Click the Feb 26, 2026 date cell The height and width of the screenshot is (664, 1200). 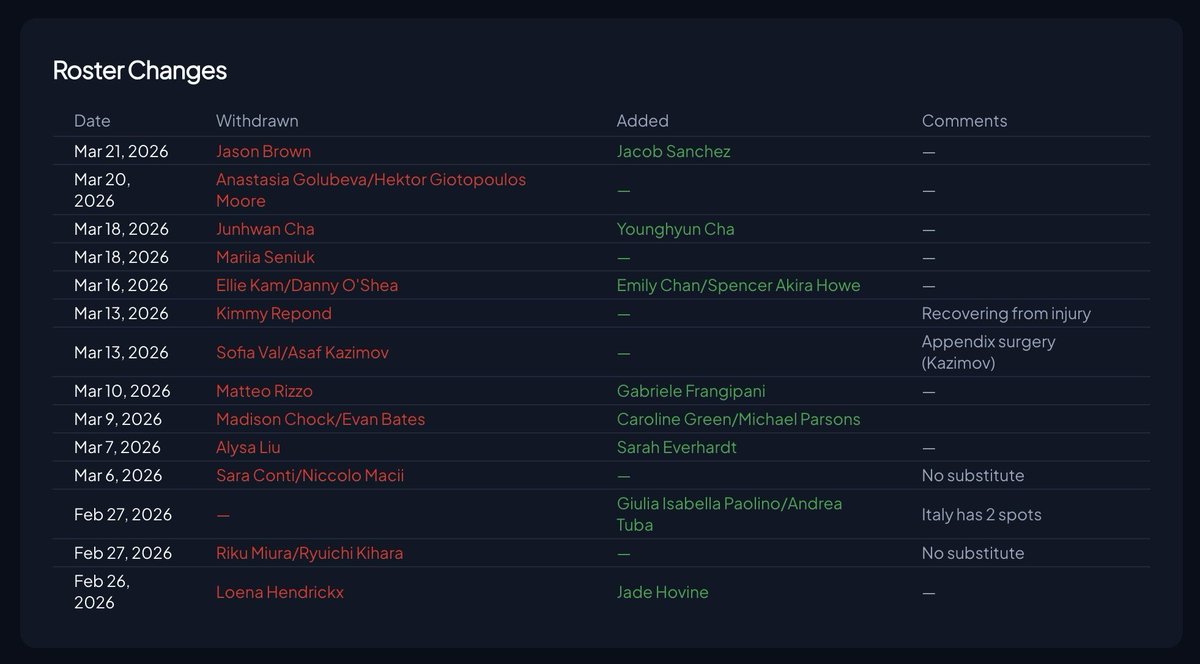tap(102, 592)
